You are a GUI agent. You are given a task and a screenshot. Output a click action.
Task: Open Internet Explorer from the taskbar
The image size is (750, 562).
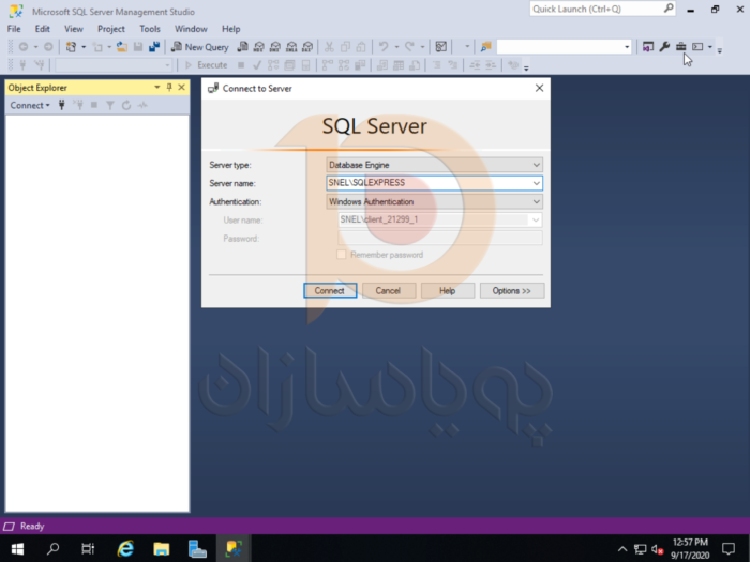click(126, 549)
